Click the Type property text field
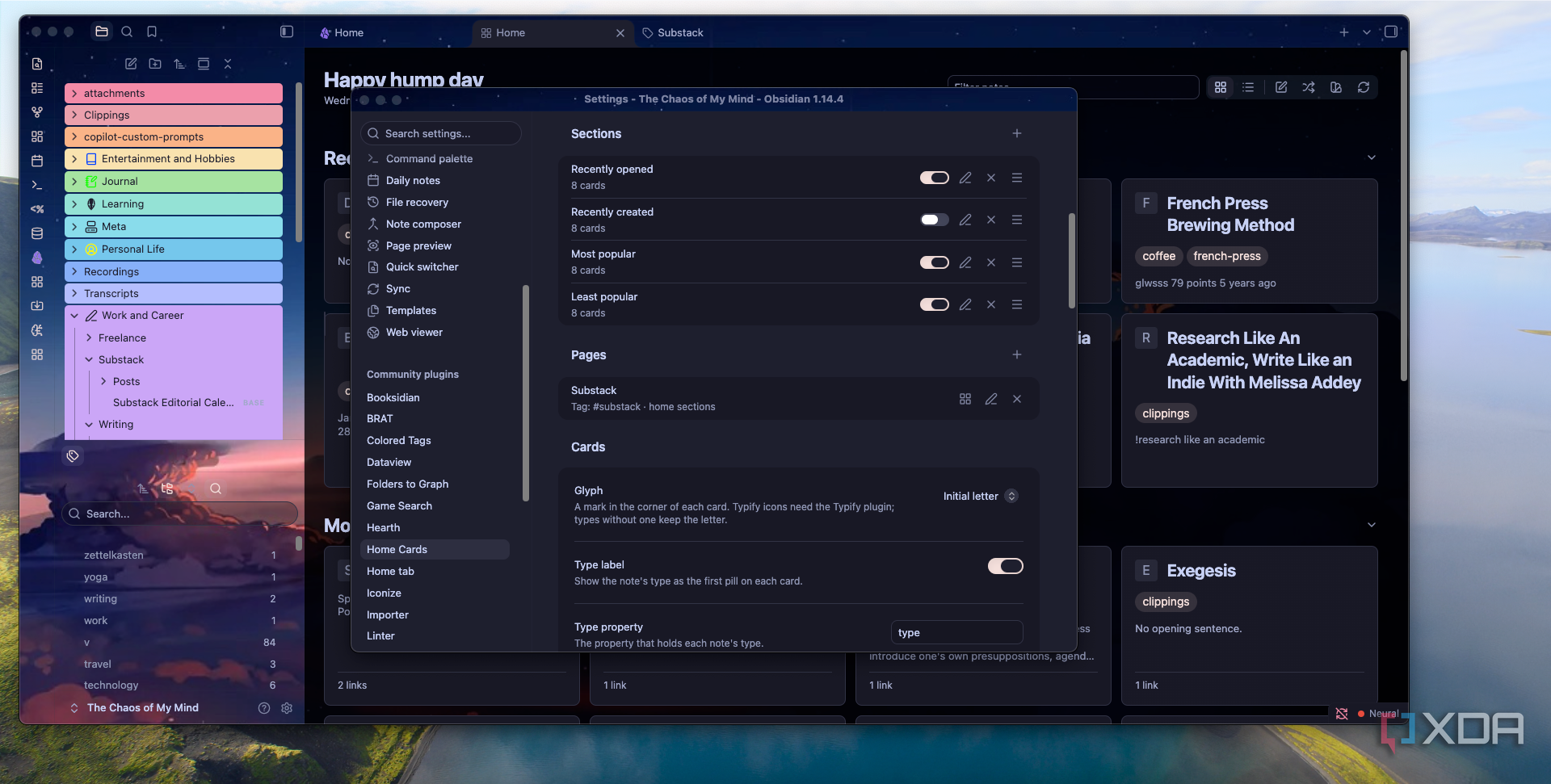 tap(957, 632)
